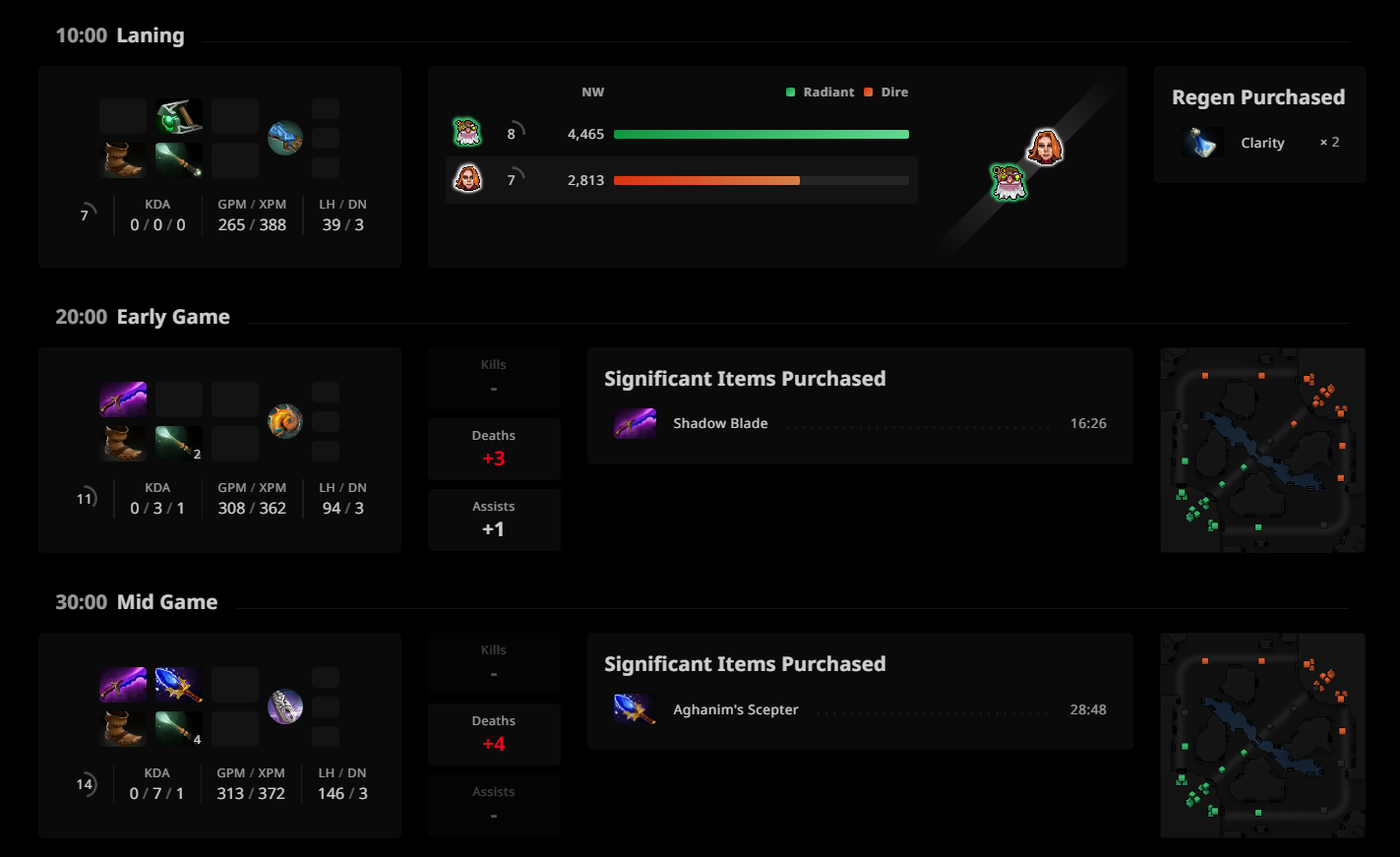Image resolution: width=1400 pixels, height=857 pixels.
Task: Click Aghanim's Scepter in the Mid Game inventory
Action: pos(179,685)
